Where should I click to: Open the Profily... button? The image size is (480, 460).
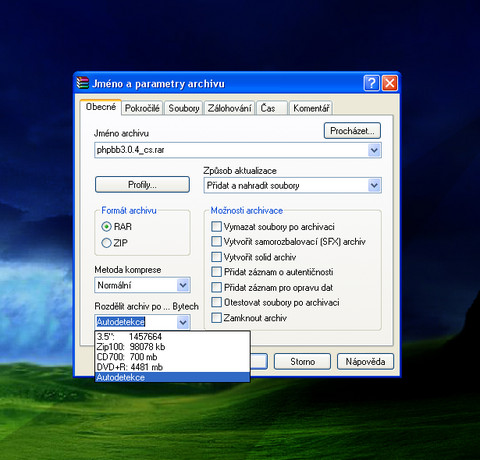tap(142, 184)
